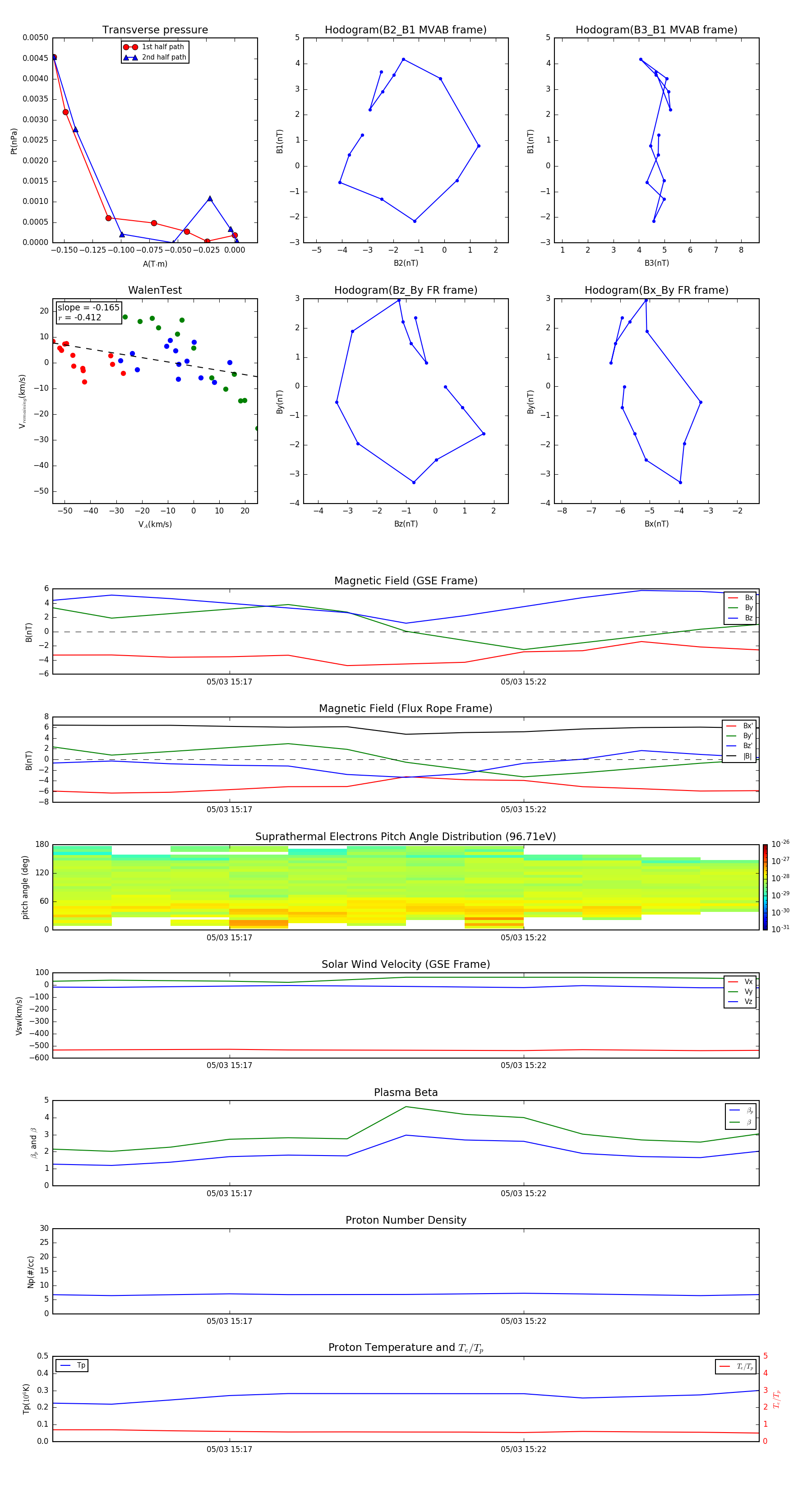Screen dimensions: 812x1489
Task: Click the 'Hodogram(Bz_By FR frame)' title
Action: 406,290
